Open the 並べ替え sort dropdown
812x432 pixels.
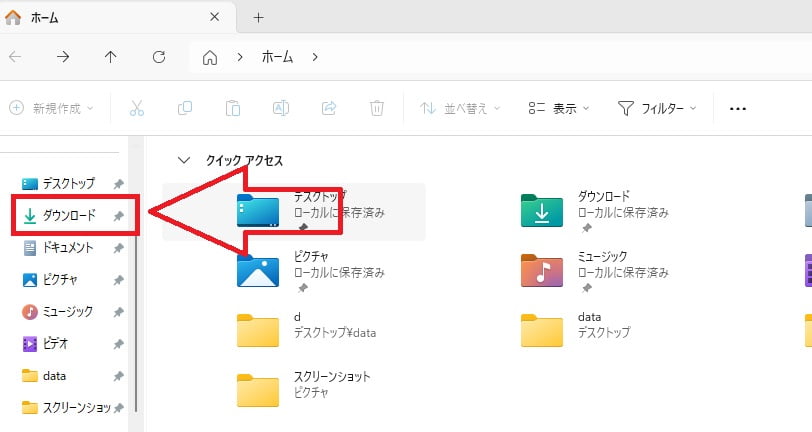(462, 108)
